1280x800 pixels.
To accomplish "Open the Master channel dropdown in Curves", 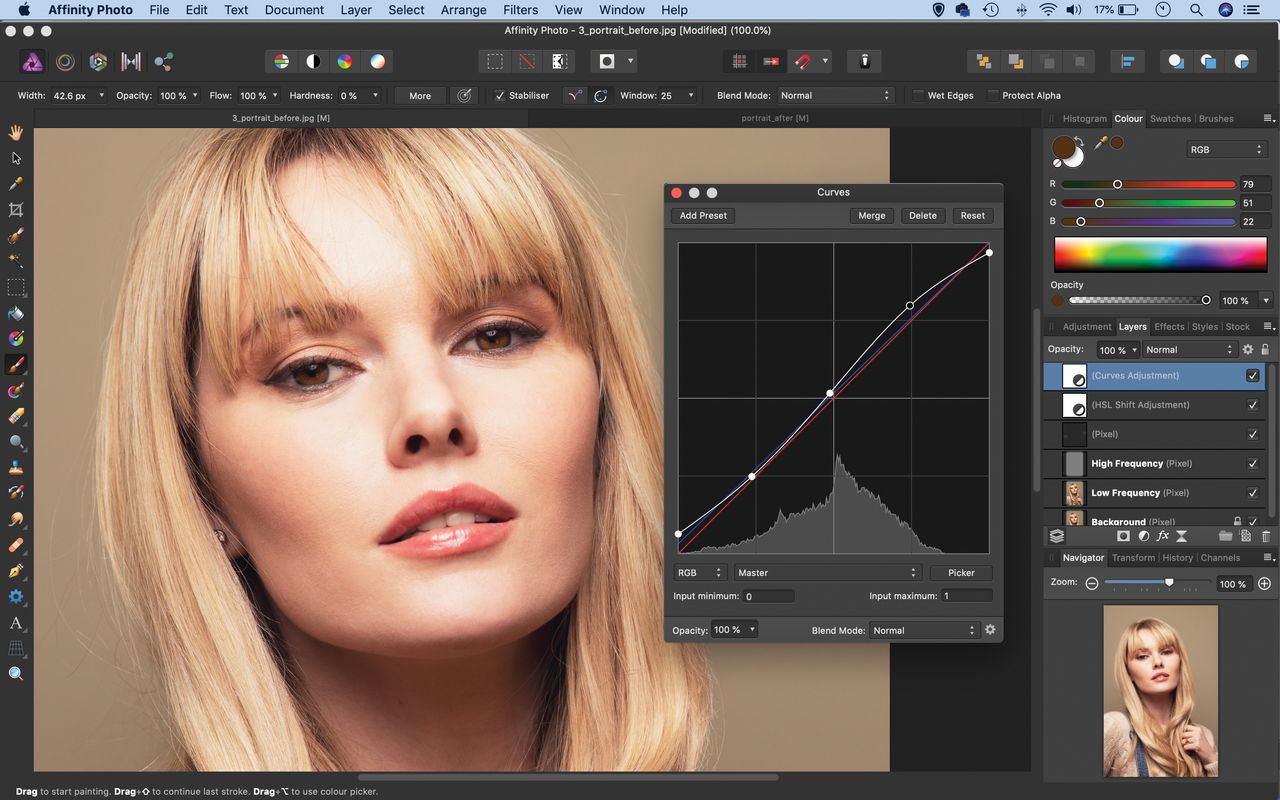I will [x=826, y=573].
